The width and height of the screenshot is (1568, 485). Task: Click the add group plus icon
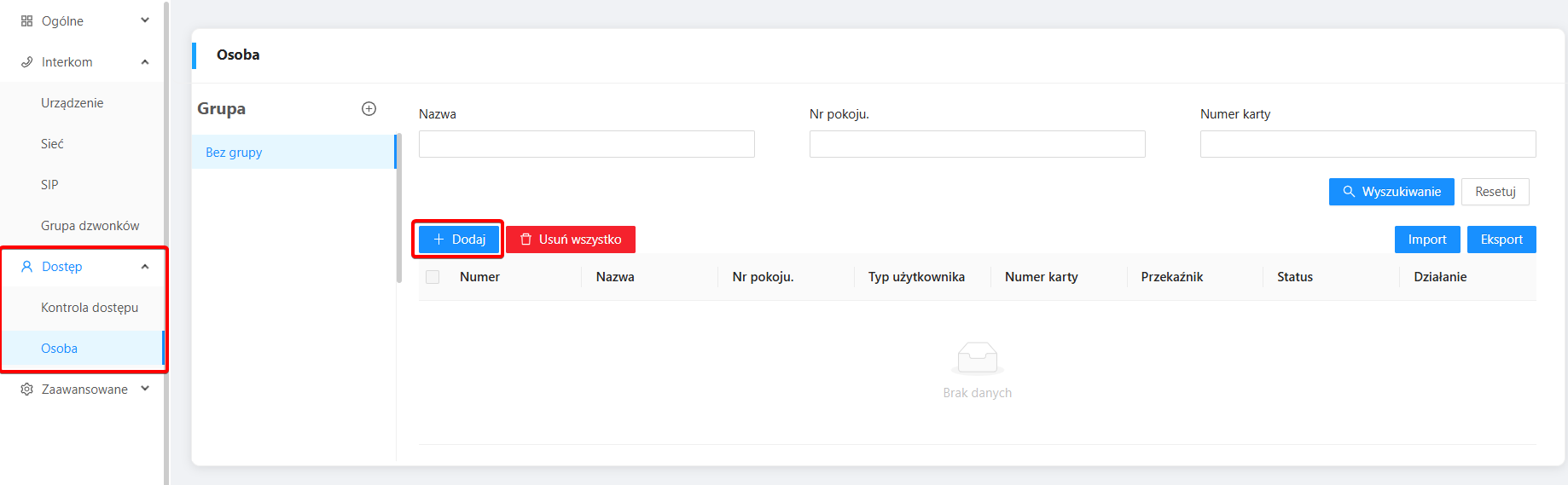(x=369, y=108)
